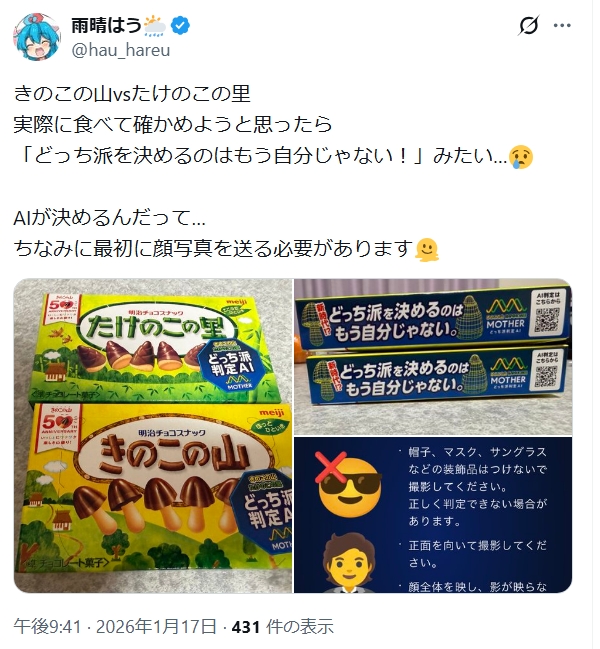Click the Grok slashed-circle icon
Image resolution: width=600 pixels, height=649 pixels.
[x=529, y=26]
